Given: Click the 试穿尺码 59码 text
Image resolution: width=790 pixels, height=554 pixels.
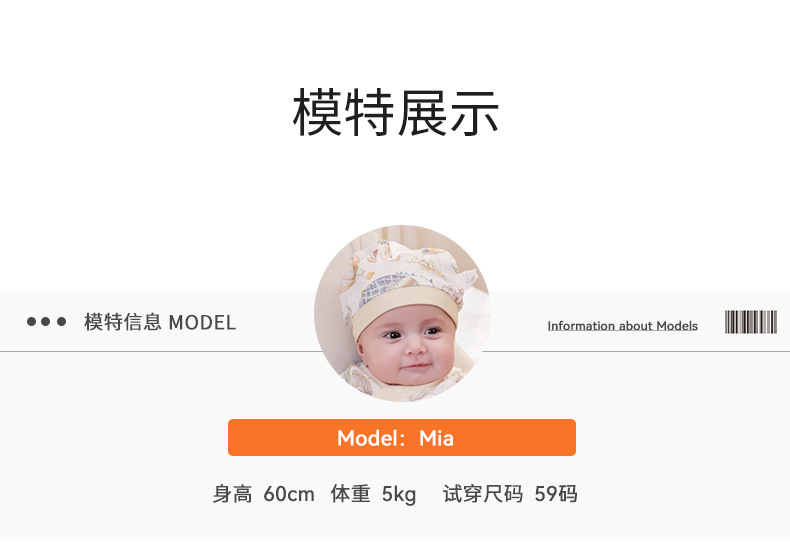Looking at the screenshot, I should pos(510,494).
